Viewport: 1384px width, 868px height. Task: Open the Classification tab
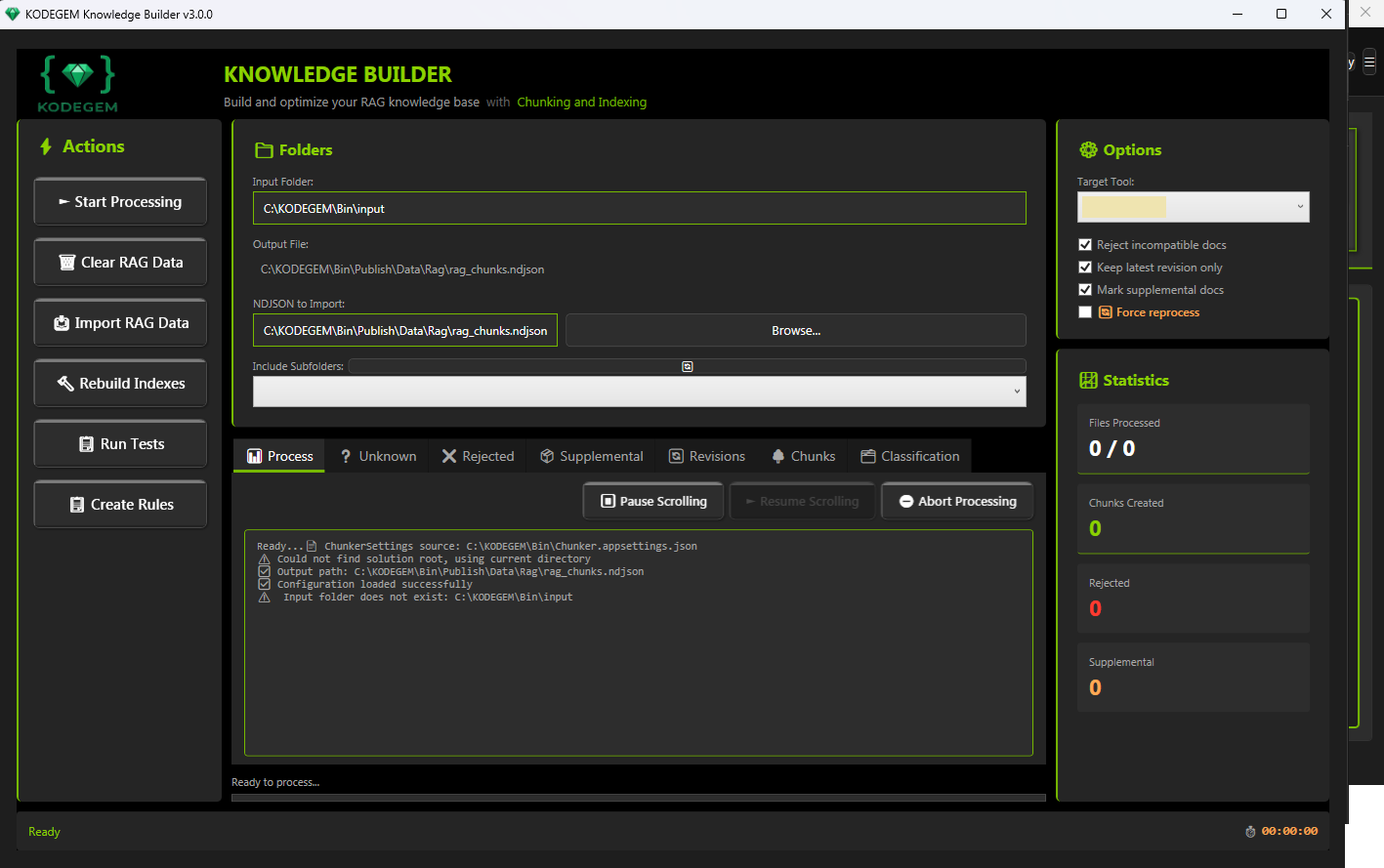[910, 456]
